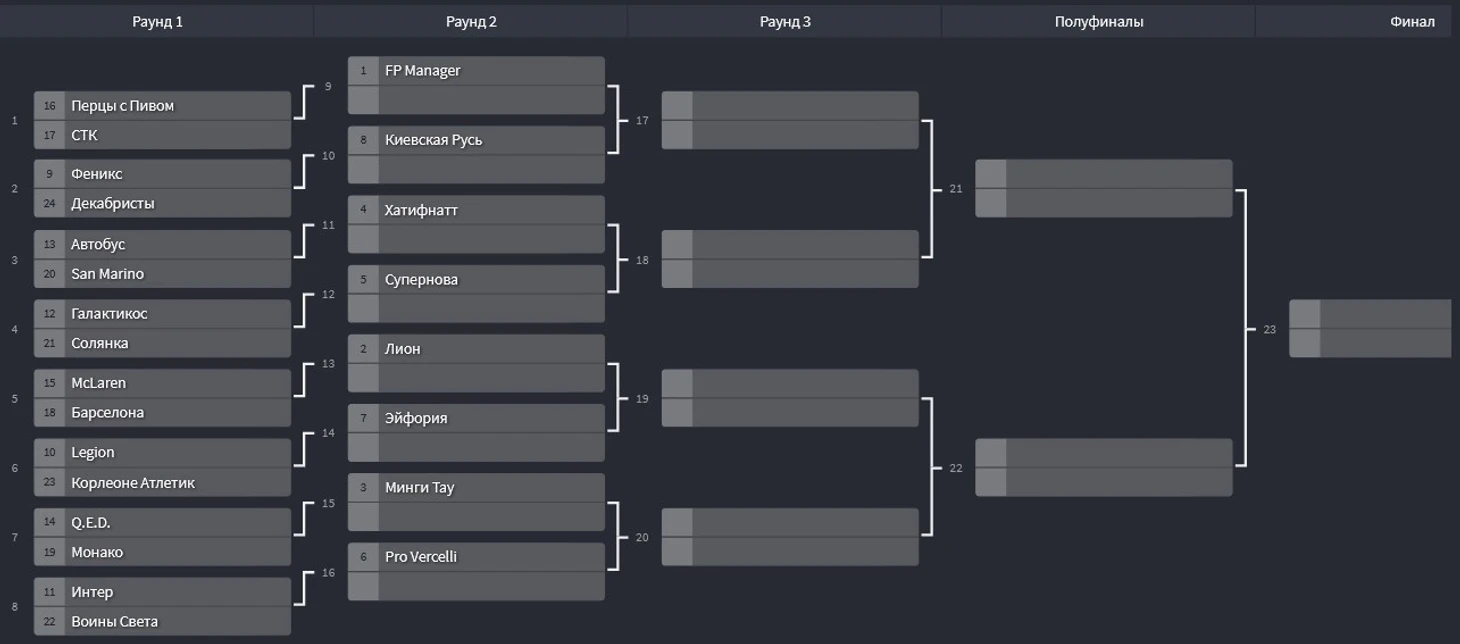Select match number 17 label in round 3
Viewport: 1460px width, 644px height.
pyautogui.click(x=642, y=120)
